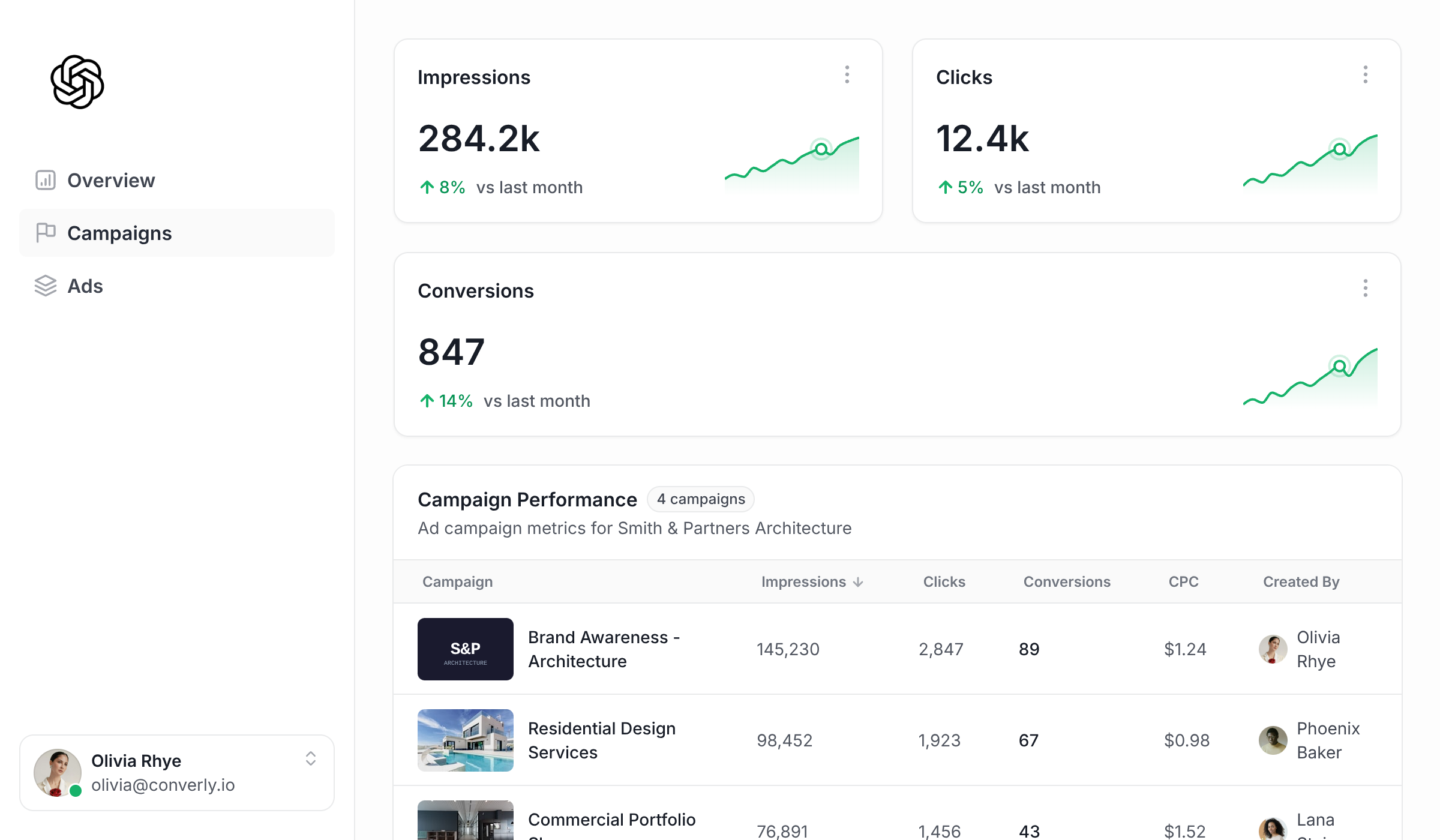Viewport: 1440px width, 840px height.
Task: Click the 4 campaigns badge
Action: pos(701,499)
